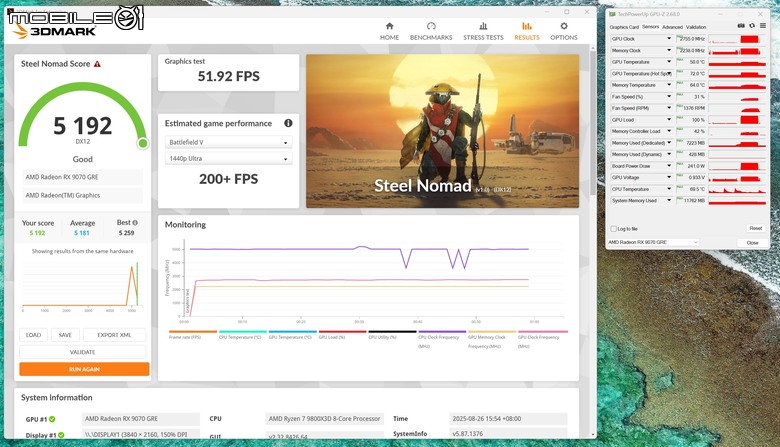The image size is (780, 447).
Task: Click SAVE button in 3DMark
Action: (65, 335)
